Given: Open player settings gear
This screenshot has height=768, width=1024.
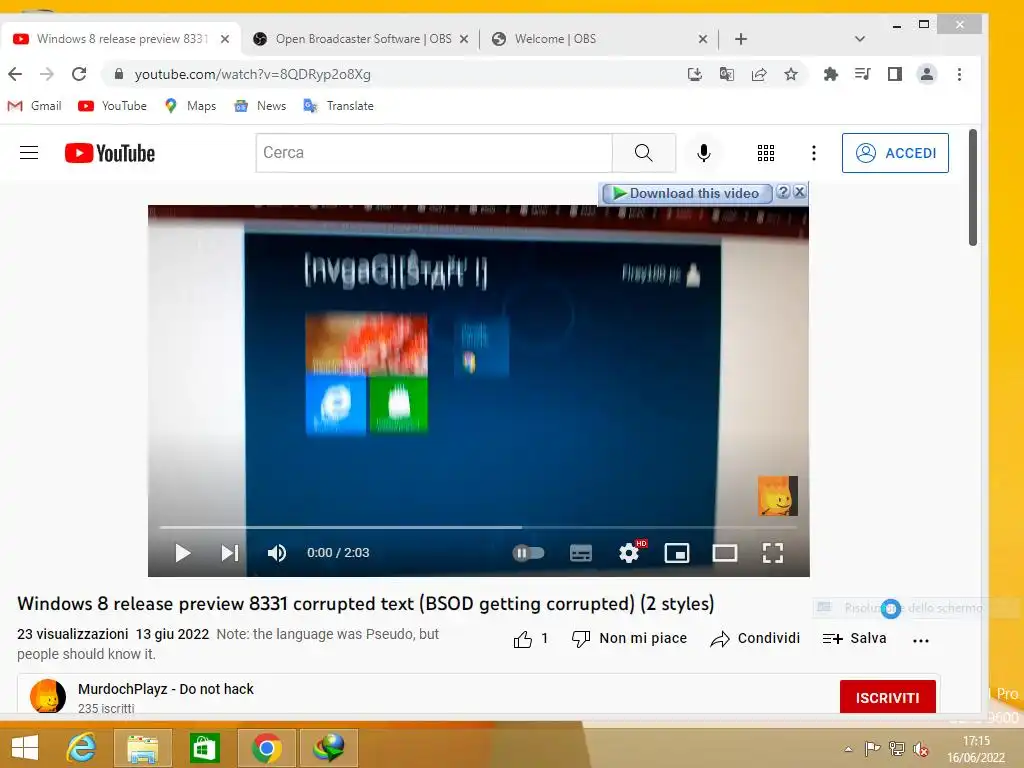Looking at the screenshot, I should [x=630, y=553].
